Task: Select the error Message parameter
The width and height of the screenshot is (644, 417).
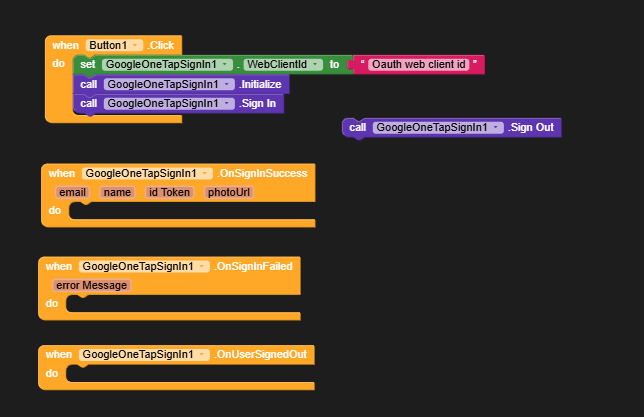Action: coord(92,285)
